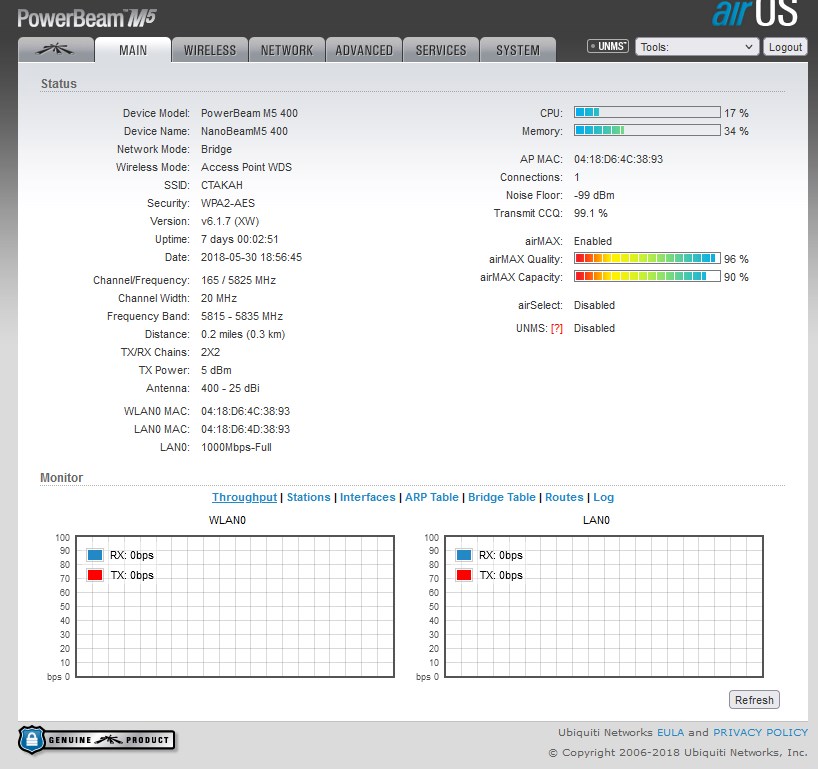Open the Interfaces monitor link

(x=368, y=497)
